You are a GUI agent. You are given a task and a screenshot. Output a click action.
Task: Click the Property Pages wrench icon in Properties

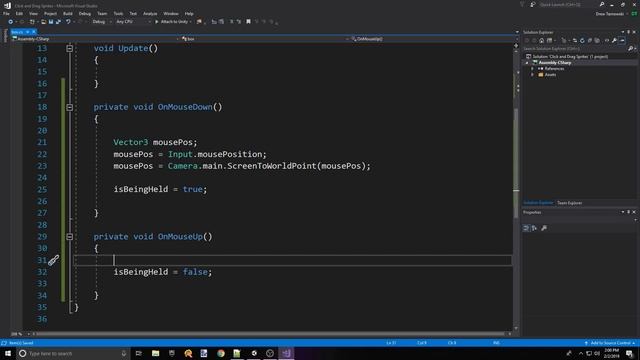pos(544,228)
